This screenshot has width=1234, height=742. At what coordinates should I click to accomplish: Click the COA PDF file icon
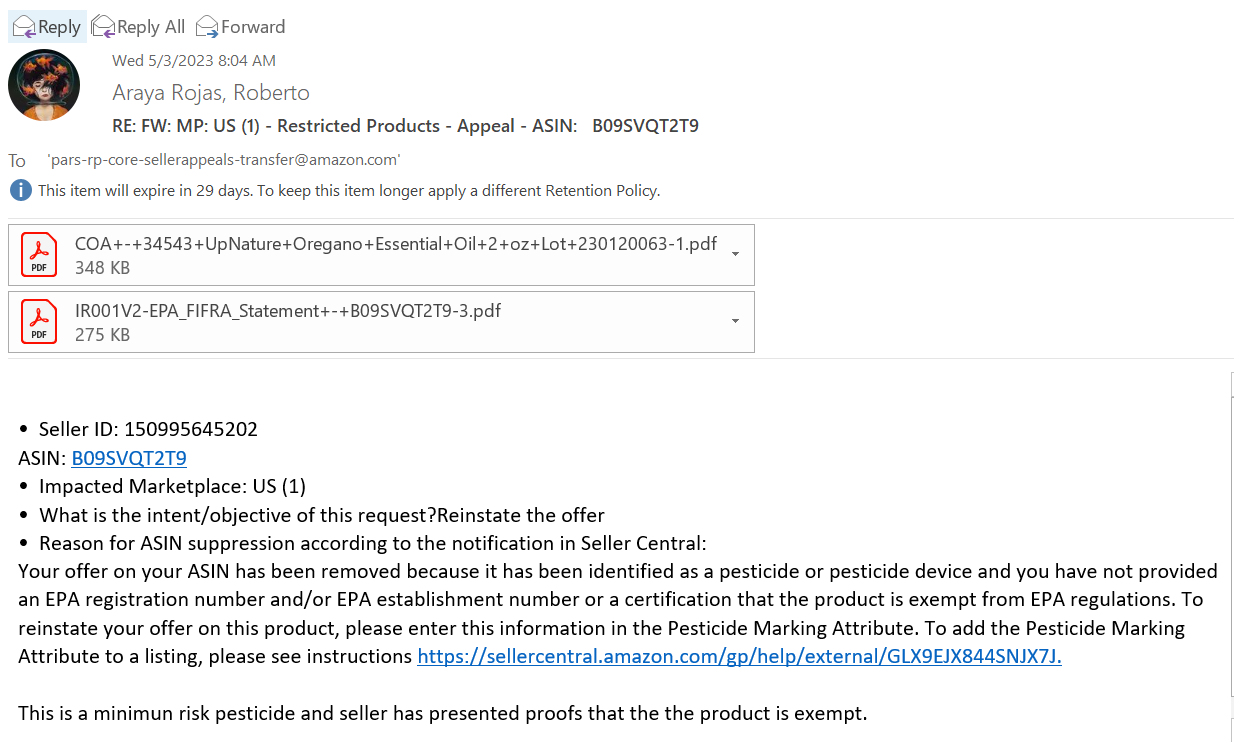(x=39, y=255)
